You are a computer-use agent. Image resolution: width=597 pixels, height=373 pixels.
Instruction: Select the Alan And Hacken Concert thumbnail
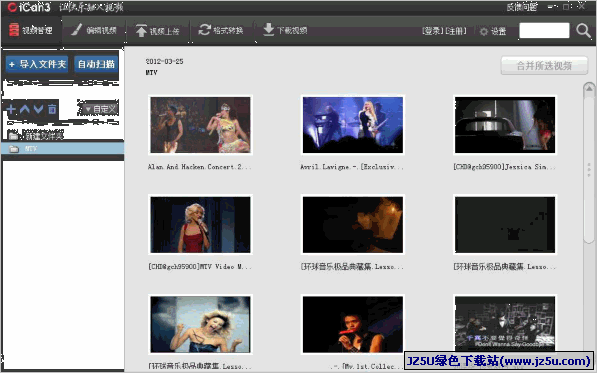(x=200, y=125)
